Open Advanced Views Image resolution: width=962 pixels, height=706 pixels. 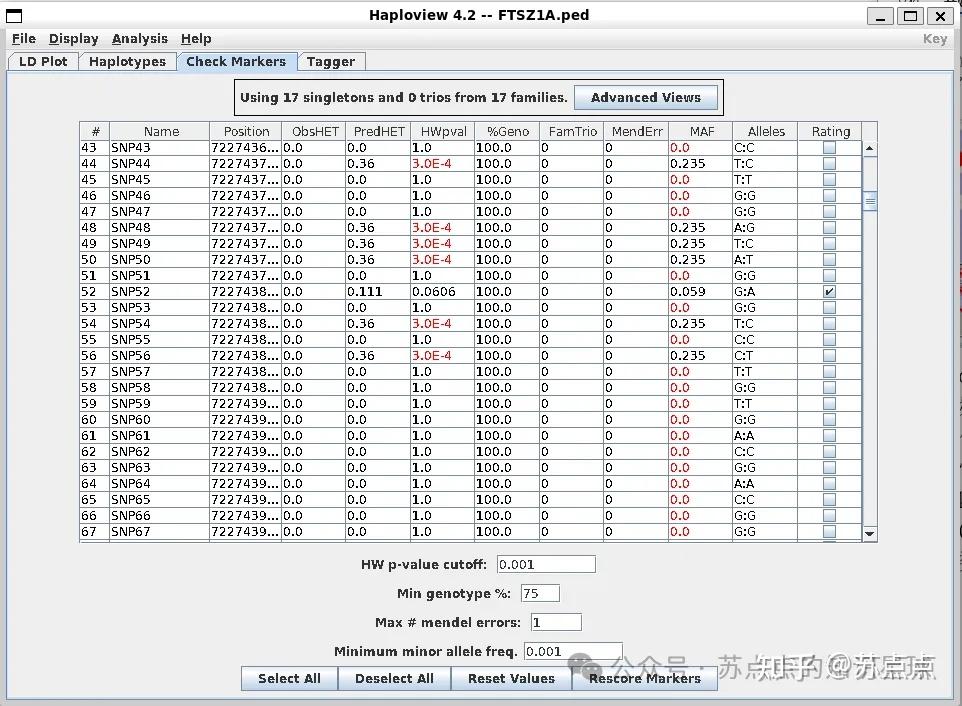click(x=646, y=97)
